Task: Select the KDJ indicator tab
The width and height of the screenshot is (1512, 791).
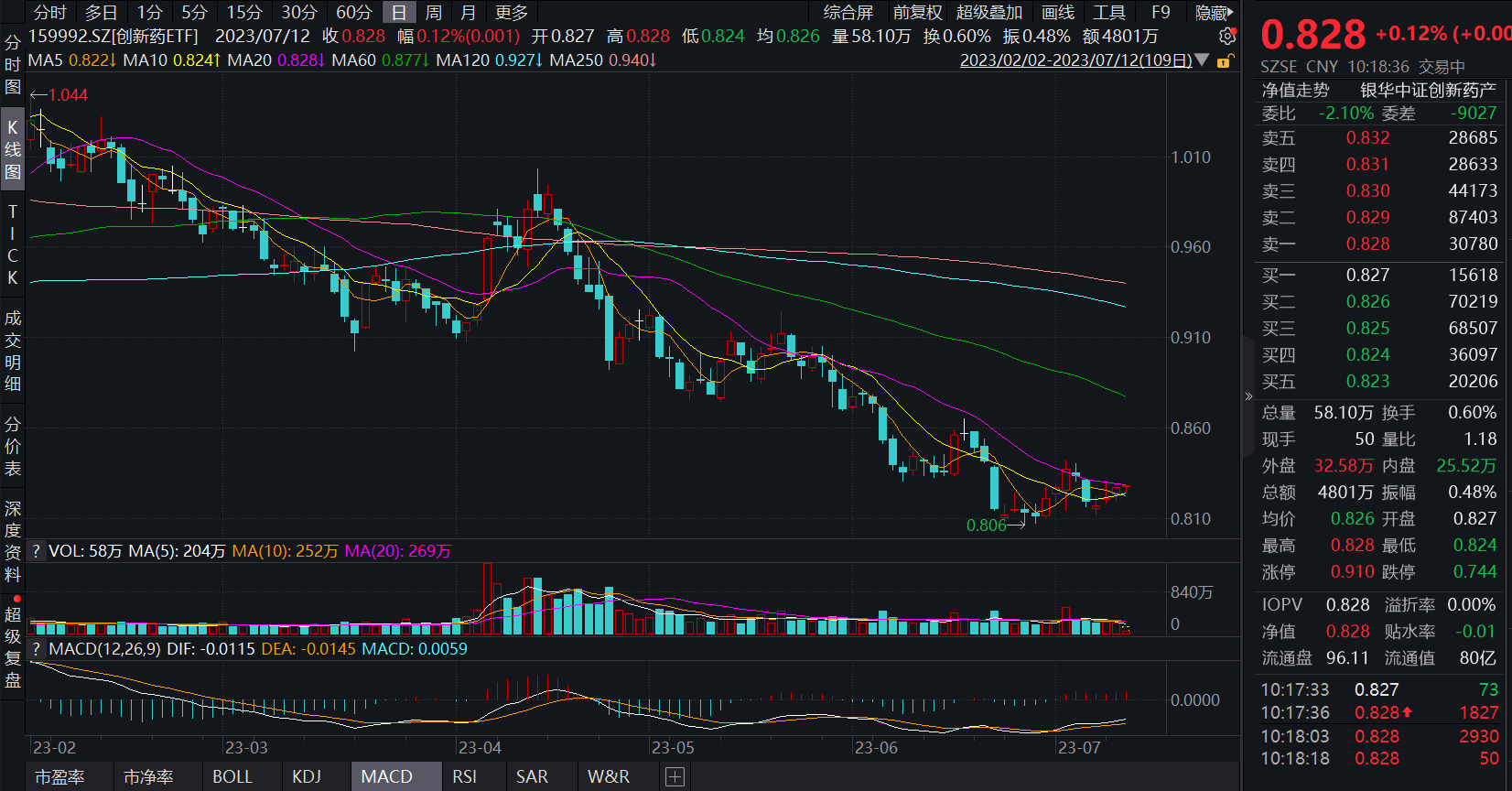Action: (x=307, y=777)
